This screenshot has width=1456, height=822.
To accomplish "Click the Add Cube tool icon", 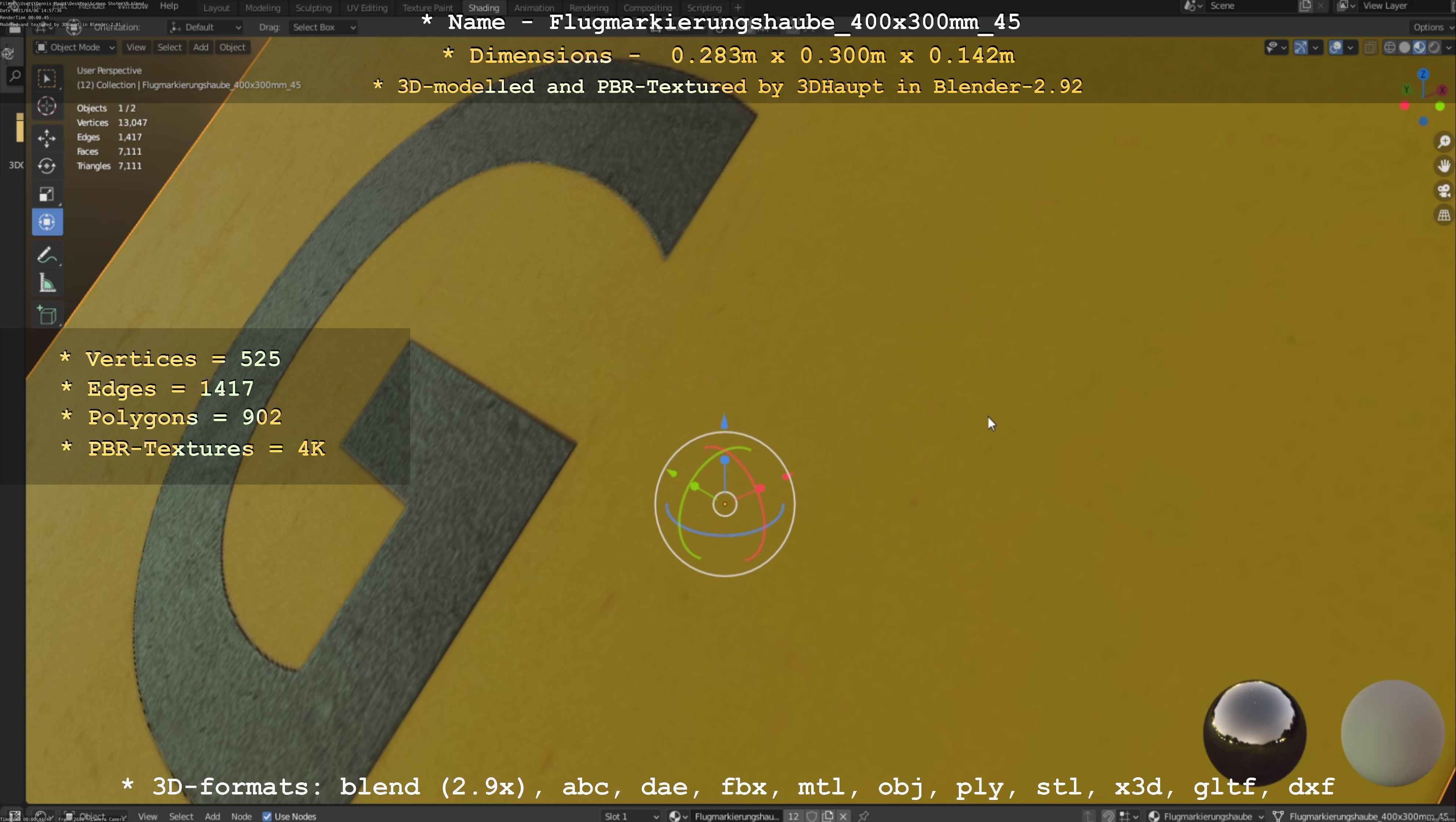I will click(x=47, y=315).
